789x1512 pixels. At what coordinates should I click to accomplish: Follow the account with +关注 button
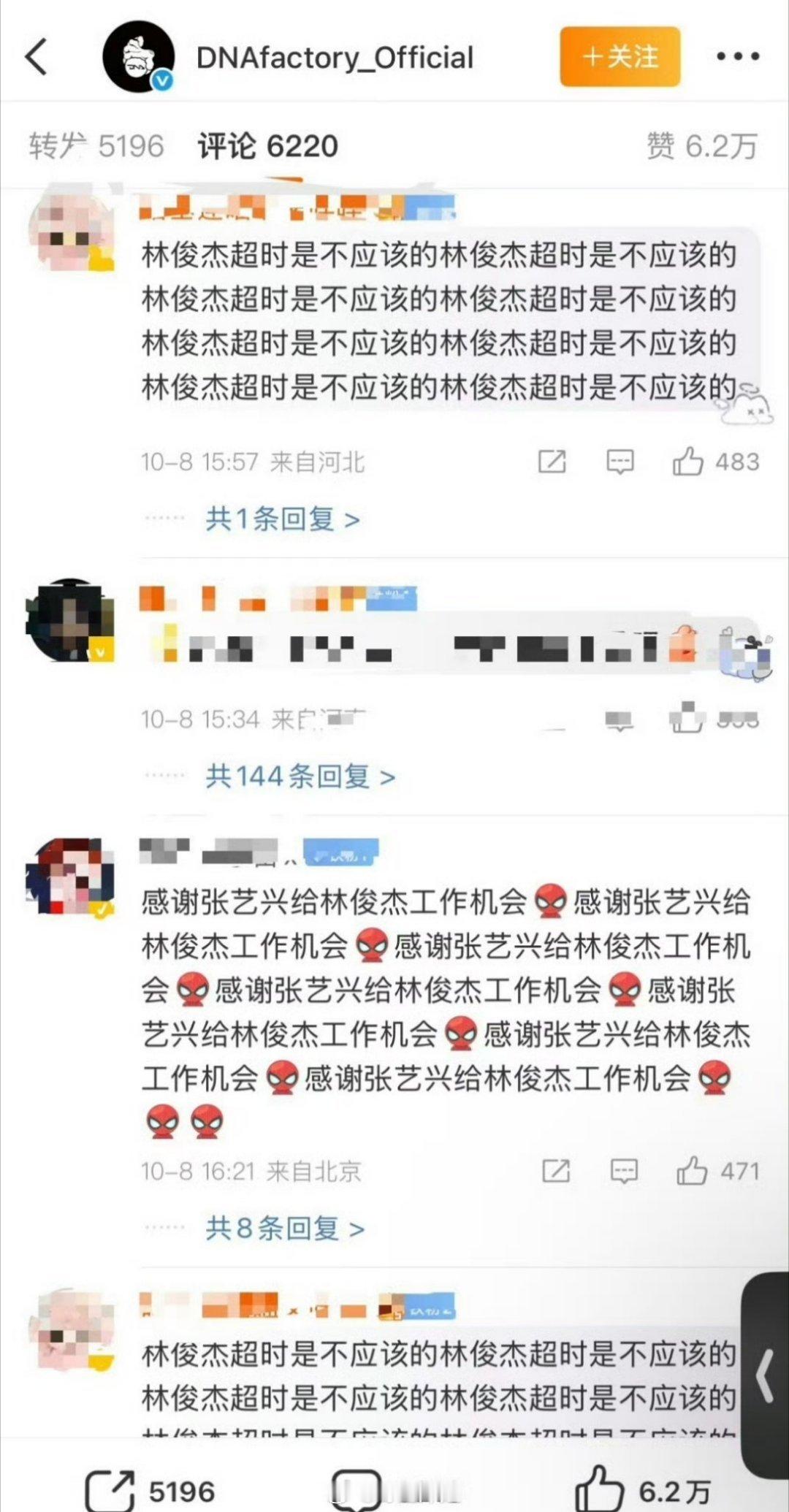[x=620, y=57]
